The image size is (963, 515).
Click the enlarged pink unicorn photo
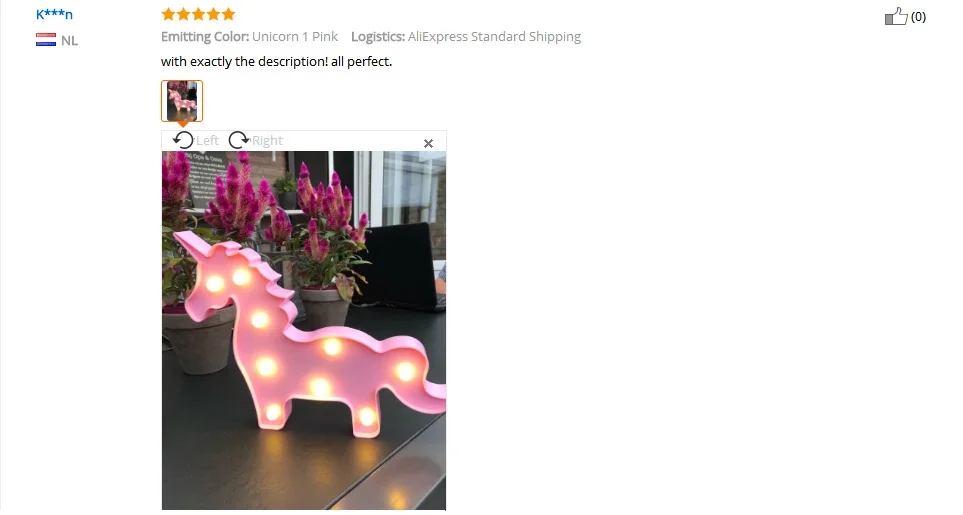(304, 330)
